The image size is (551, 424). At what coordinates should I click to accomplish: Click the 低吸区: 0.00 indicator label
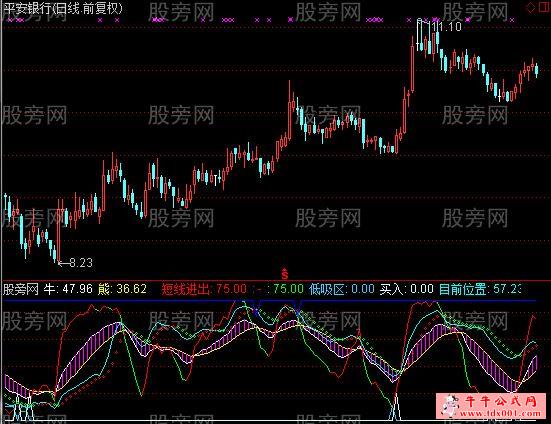pyautogui.click(x=342, y=289)
